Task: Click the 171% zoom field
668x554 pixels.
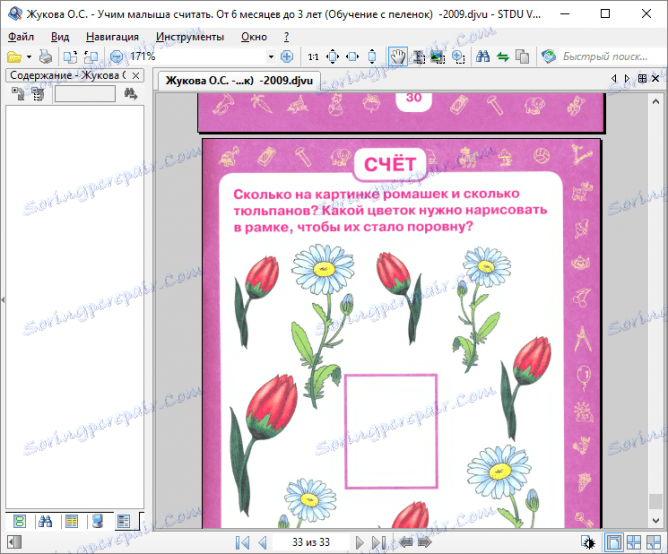Action: tap(197, 57)
